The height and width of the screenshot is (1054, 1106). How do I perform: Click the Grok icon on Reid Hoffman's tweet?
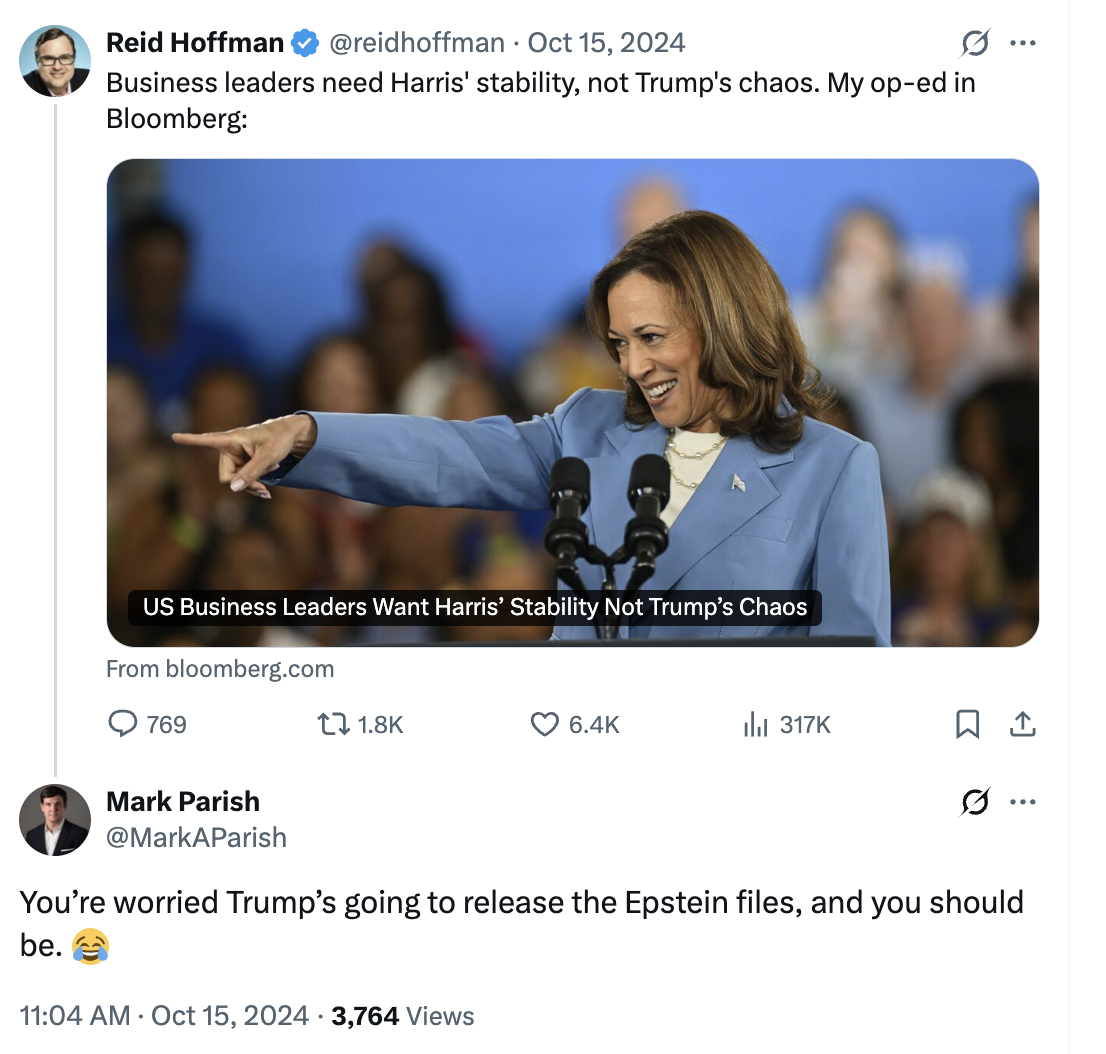pyautogui.click(x=974, y=43)
